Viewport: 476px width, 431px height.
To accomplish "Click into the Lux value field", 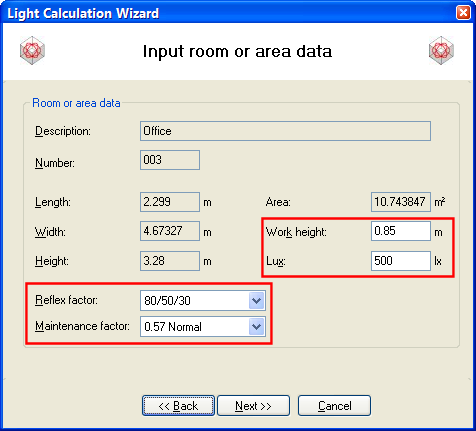I will [401, 261].
